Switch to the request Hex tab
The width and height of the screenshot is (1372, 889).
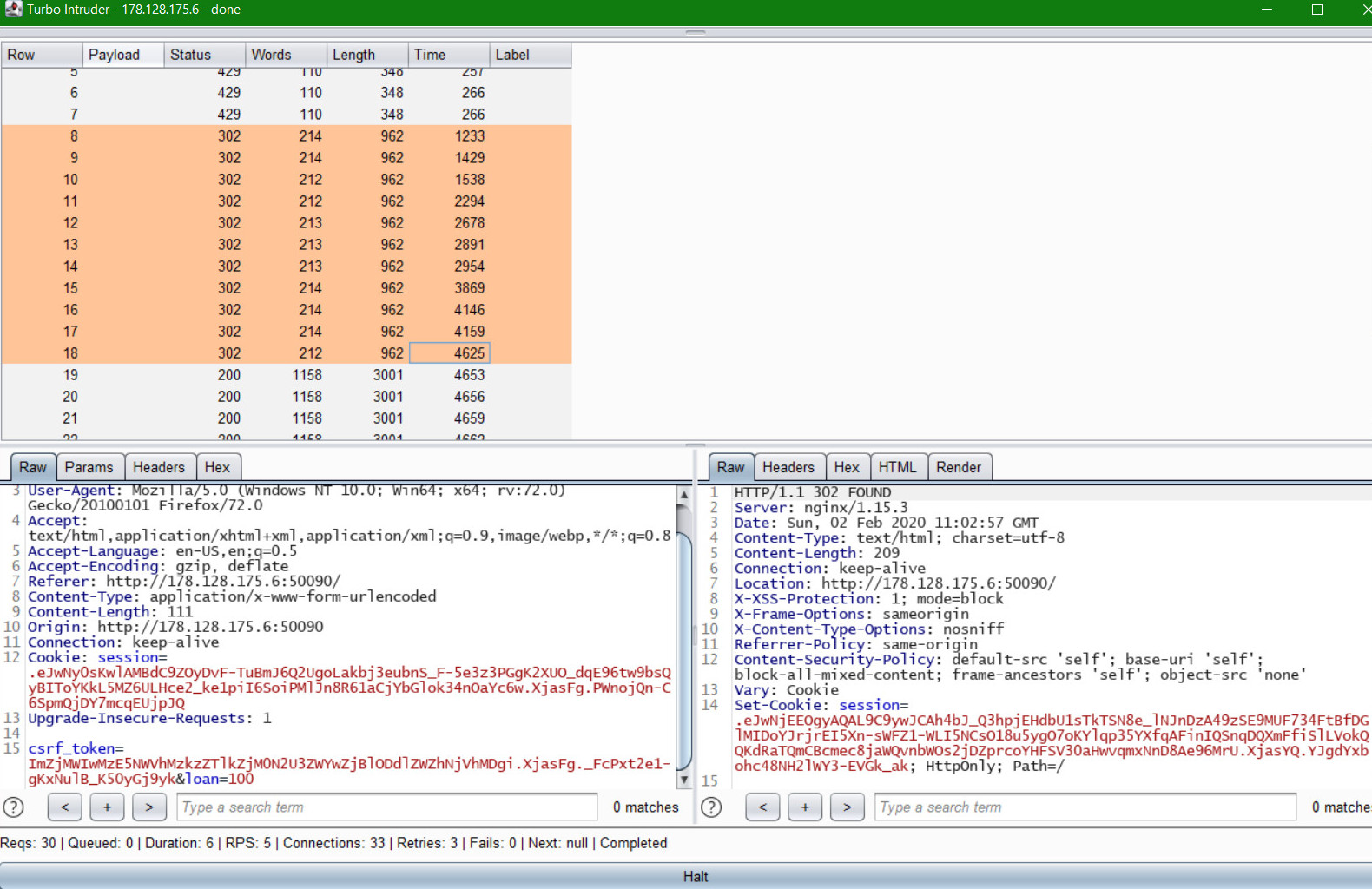coord(217,467)
